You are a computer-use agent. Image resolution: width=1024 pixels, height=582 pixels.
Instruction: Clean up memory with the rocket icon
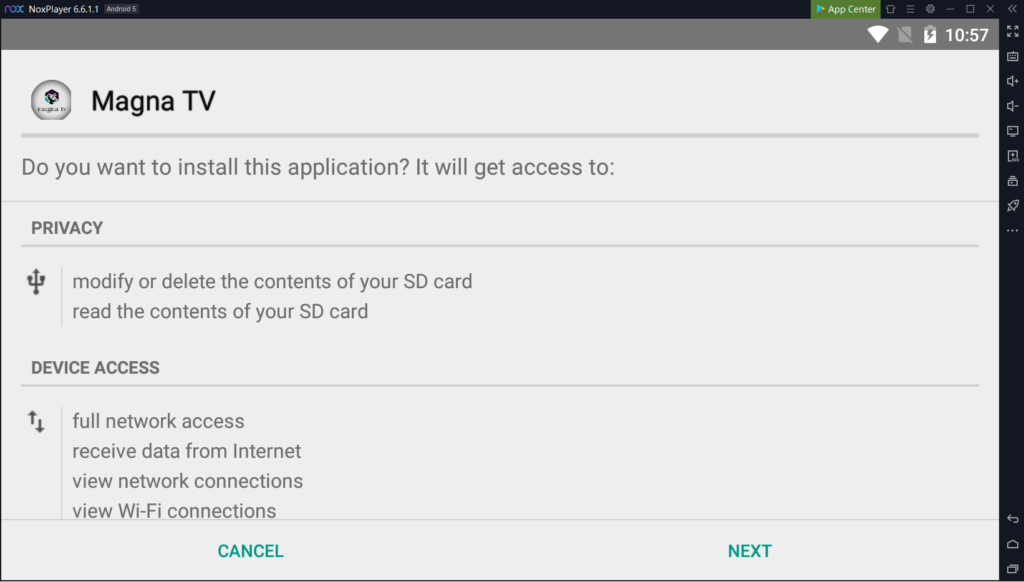point(1012,206)
